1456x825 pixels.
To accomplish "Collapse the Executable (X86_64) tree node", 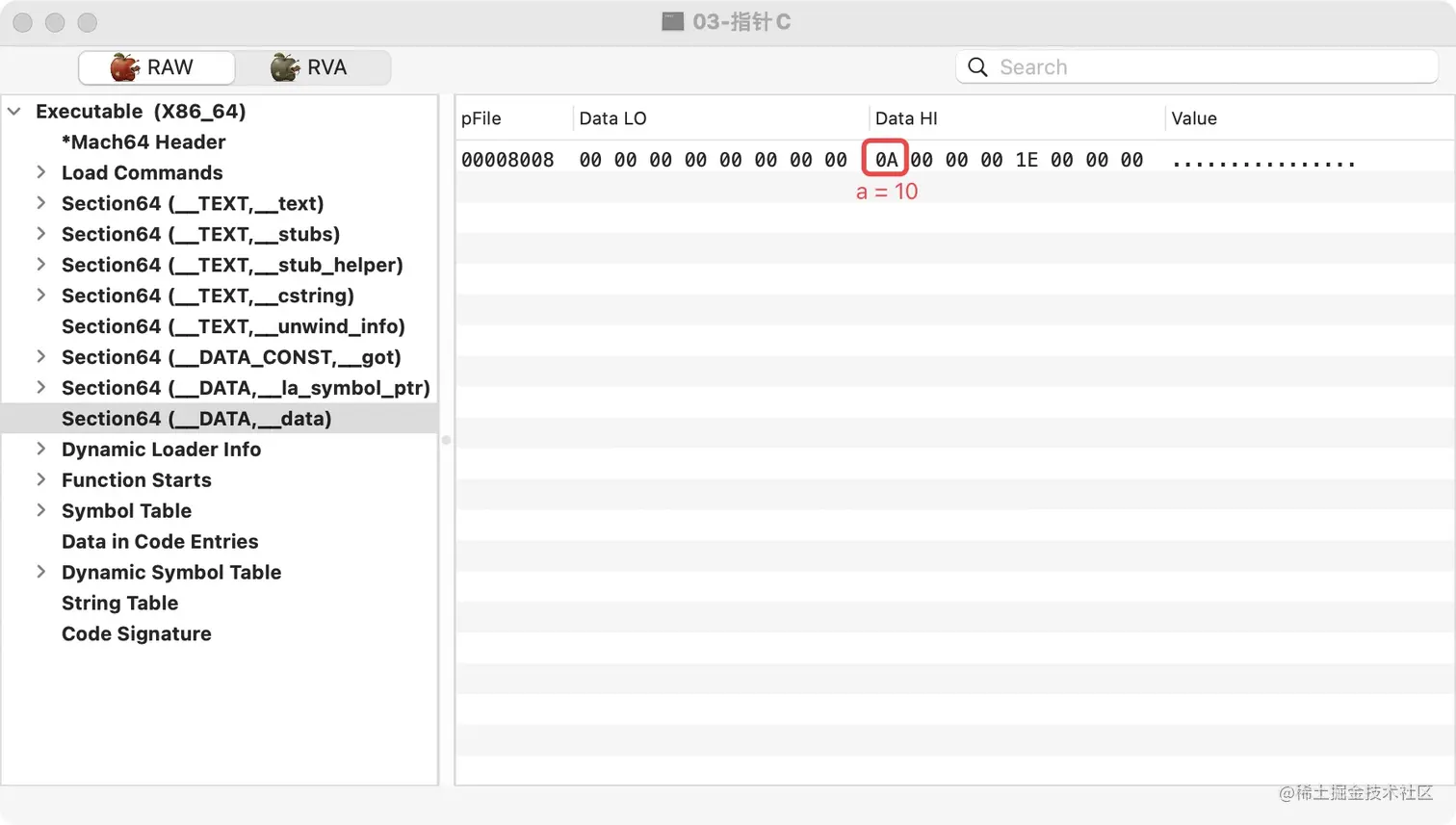I will pyautogui.click(x=14, y=112).
